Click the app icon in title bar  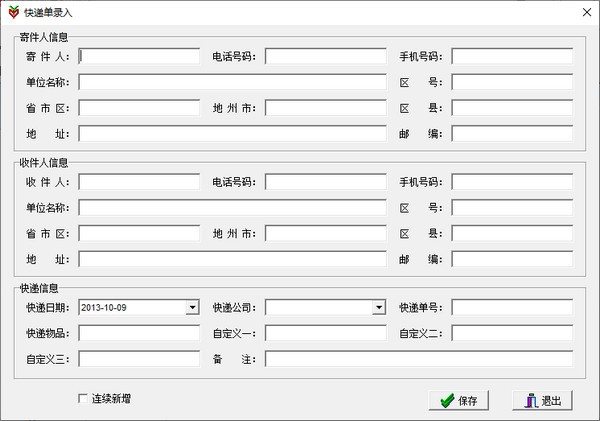(x=12, y=12)
